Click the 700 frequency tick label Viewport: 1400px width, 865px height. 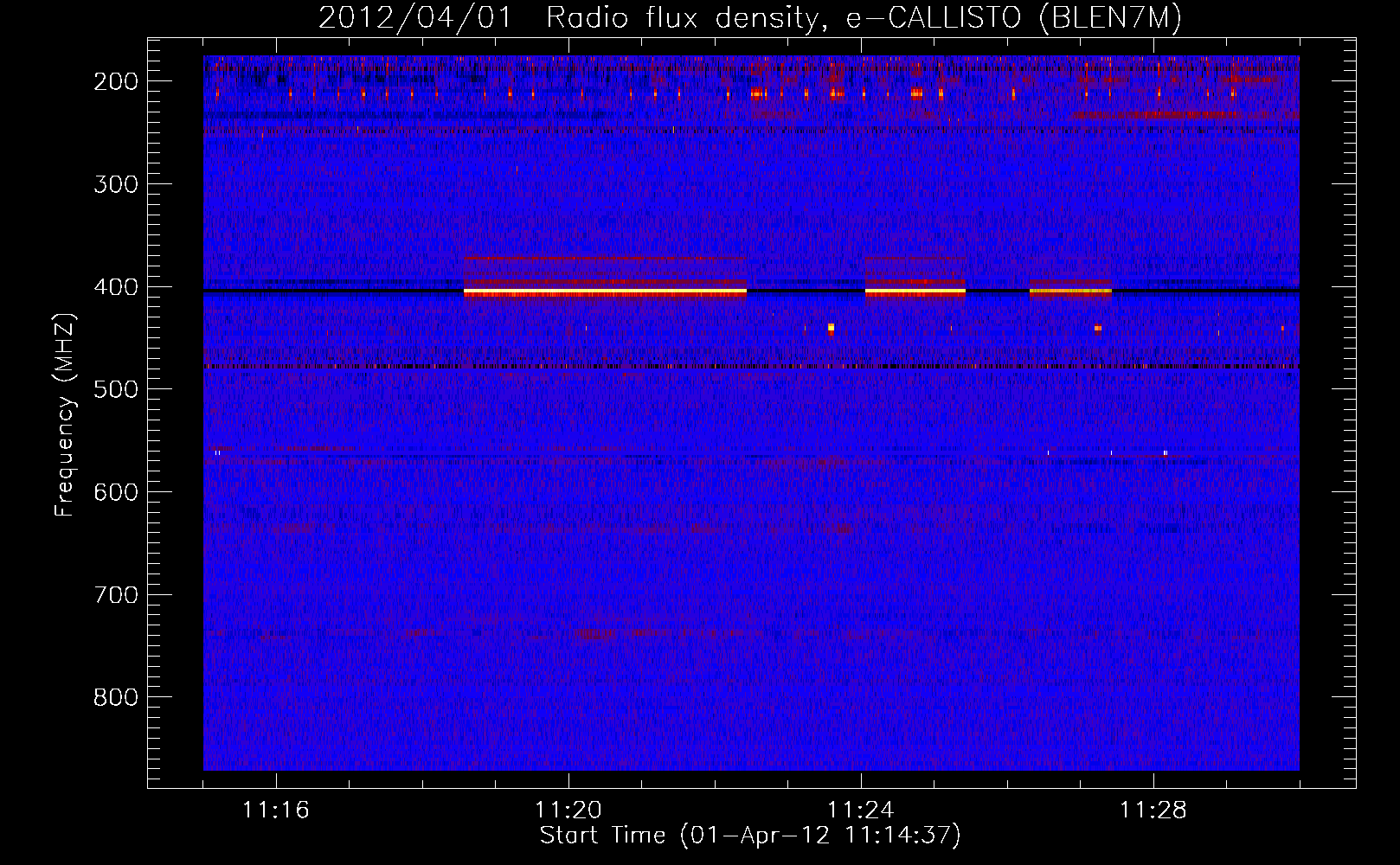116,595
